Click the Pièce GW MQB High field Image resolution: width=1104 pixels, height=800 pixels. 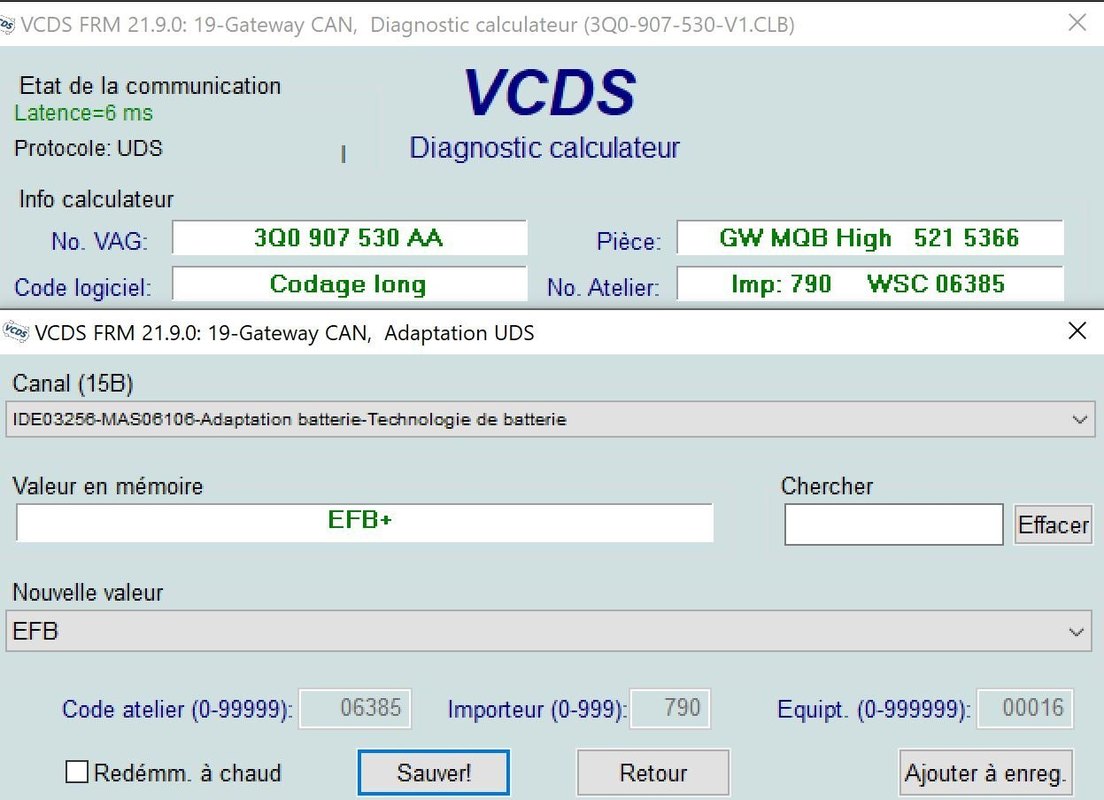[x=869, y=238]
